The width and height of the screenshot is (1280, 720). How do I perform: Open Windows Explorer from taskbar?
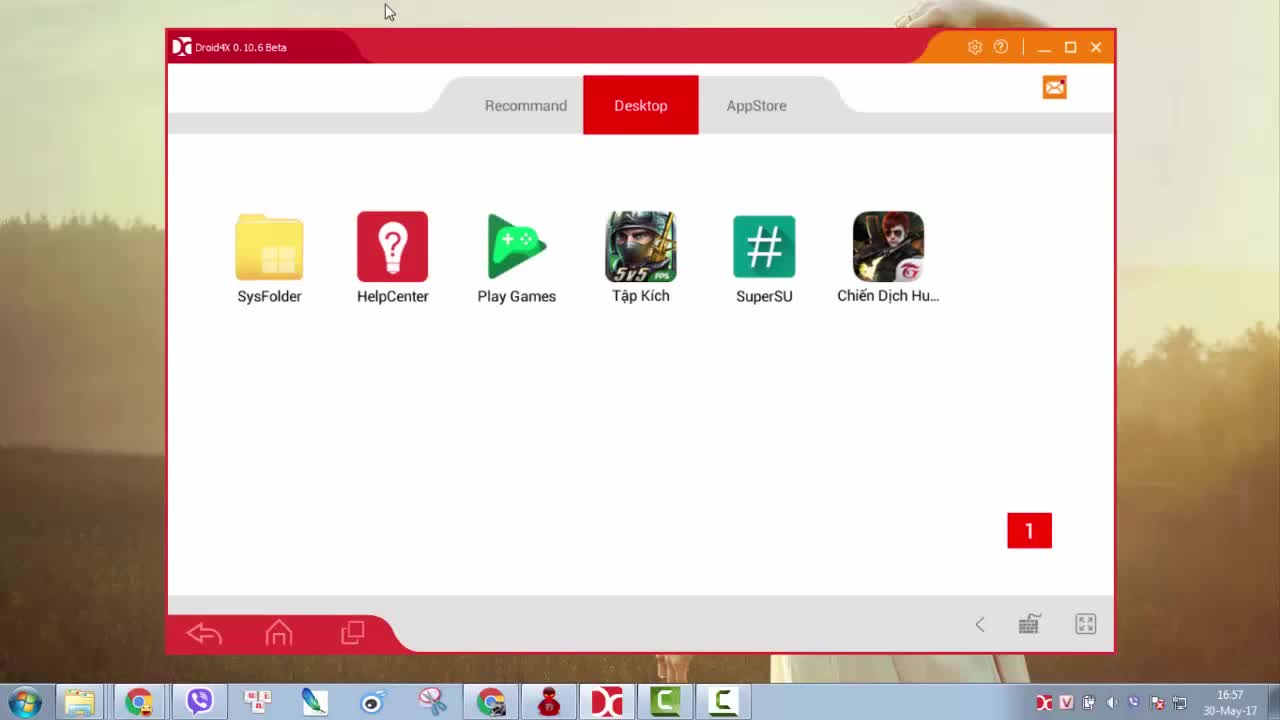80,702
